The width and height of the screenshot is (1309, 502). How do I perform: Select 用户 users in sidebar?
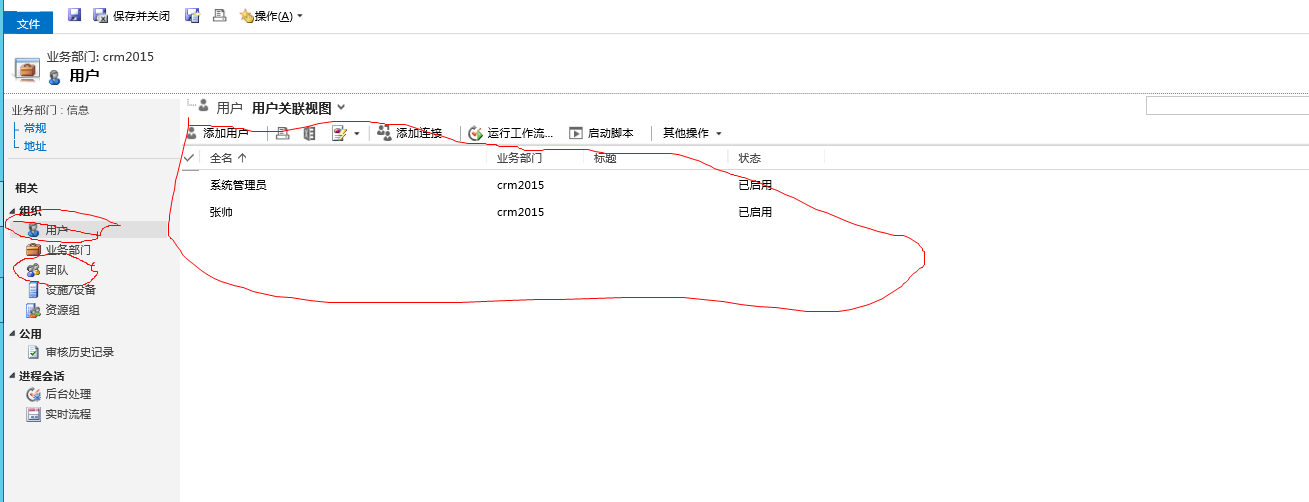[x=57, y=230]
